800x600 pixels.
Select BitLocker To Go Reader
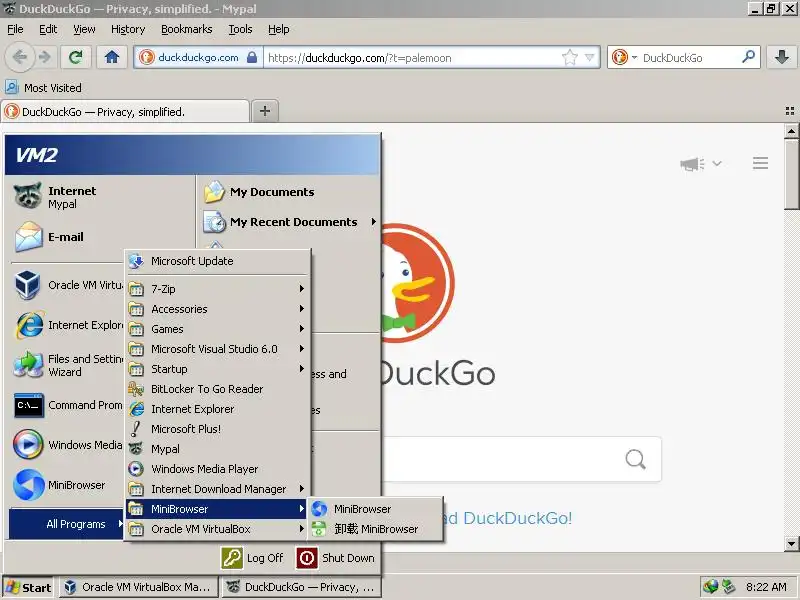(218, 389)
